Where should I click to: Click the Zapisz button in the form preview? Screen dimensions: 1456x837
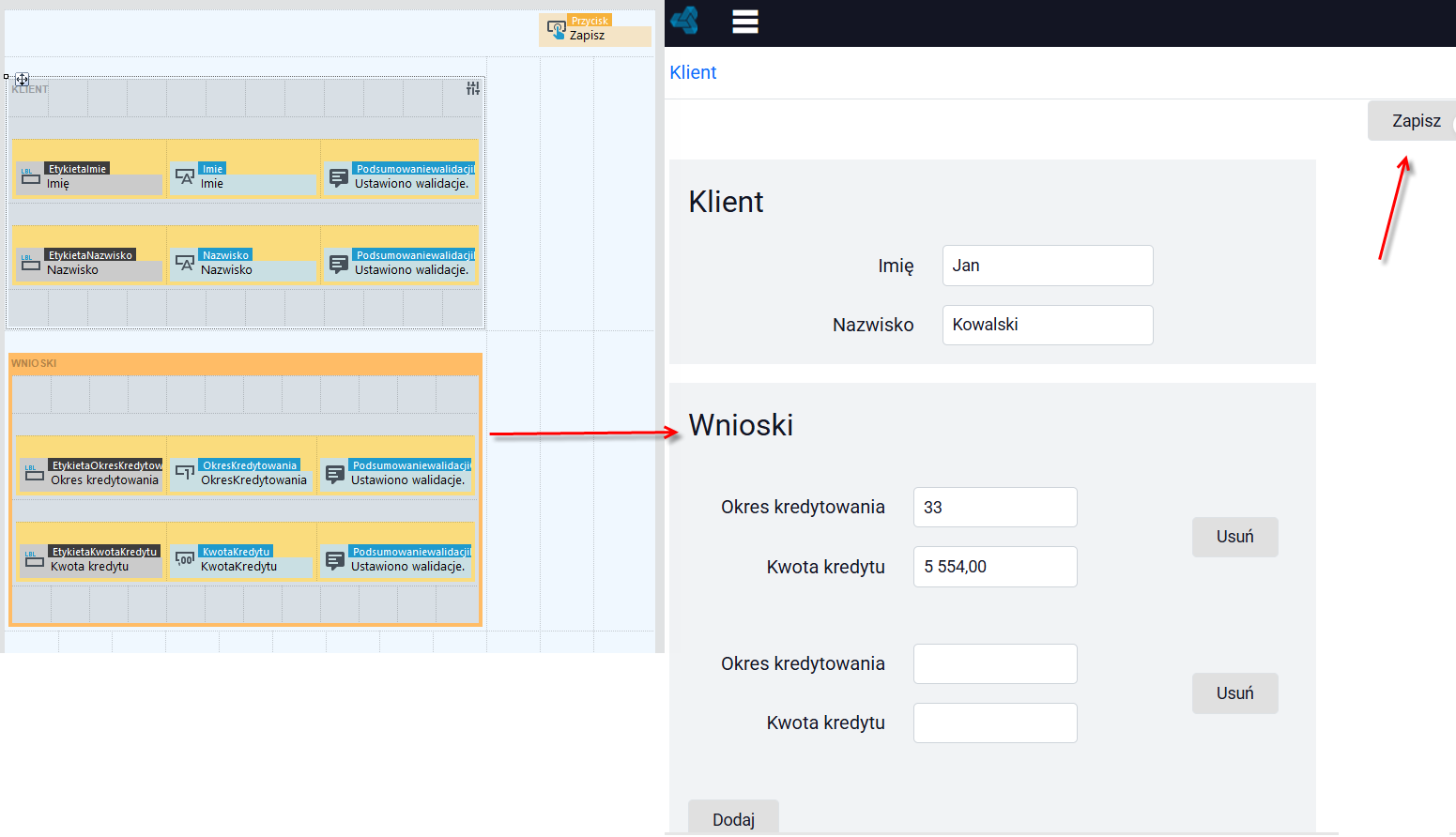(x=1413, y=121)
